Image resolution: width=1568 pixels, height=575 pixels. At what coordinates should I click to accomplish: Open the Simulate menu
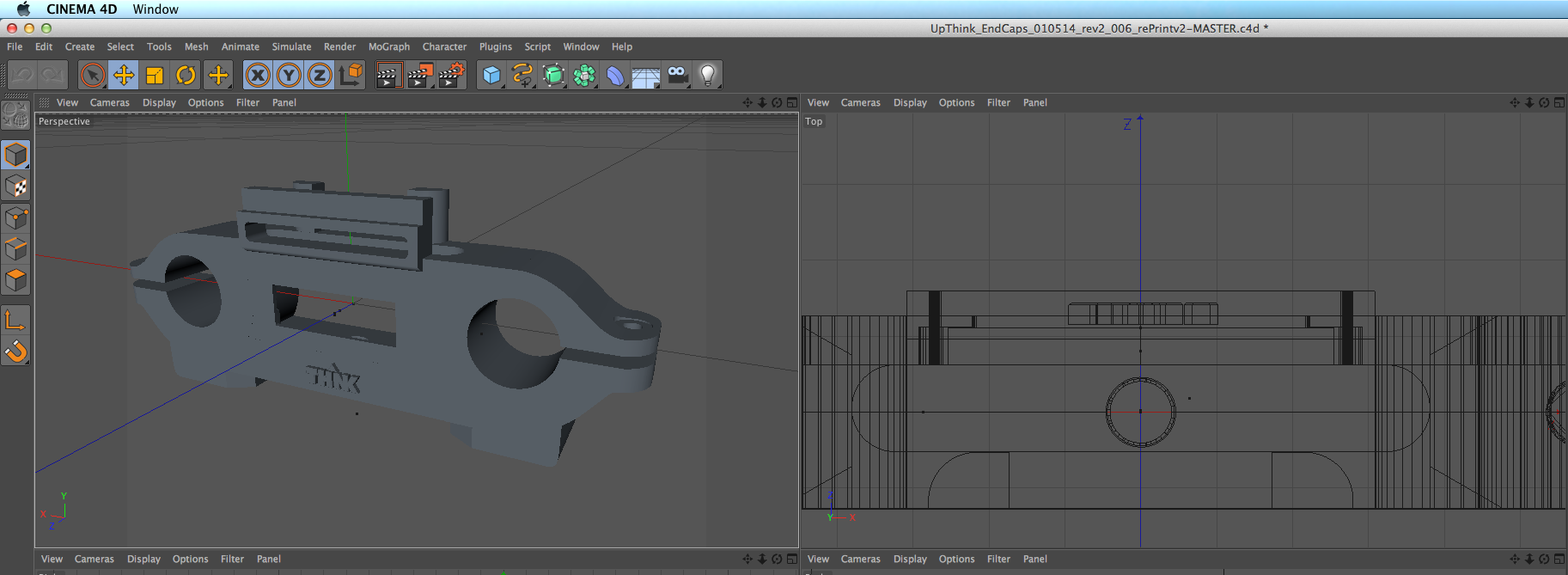click(x=291, y=46)
